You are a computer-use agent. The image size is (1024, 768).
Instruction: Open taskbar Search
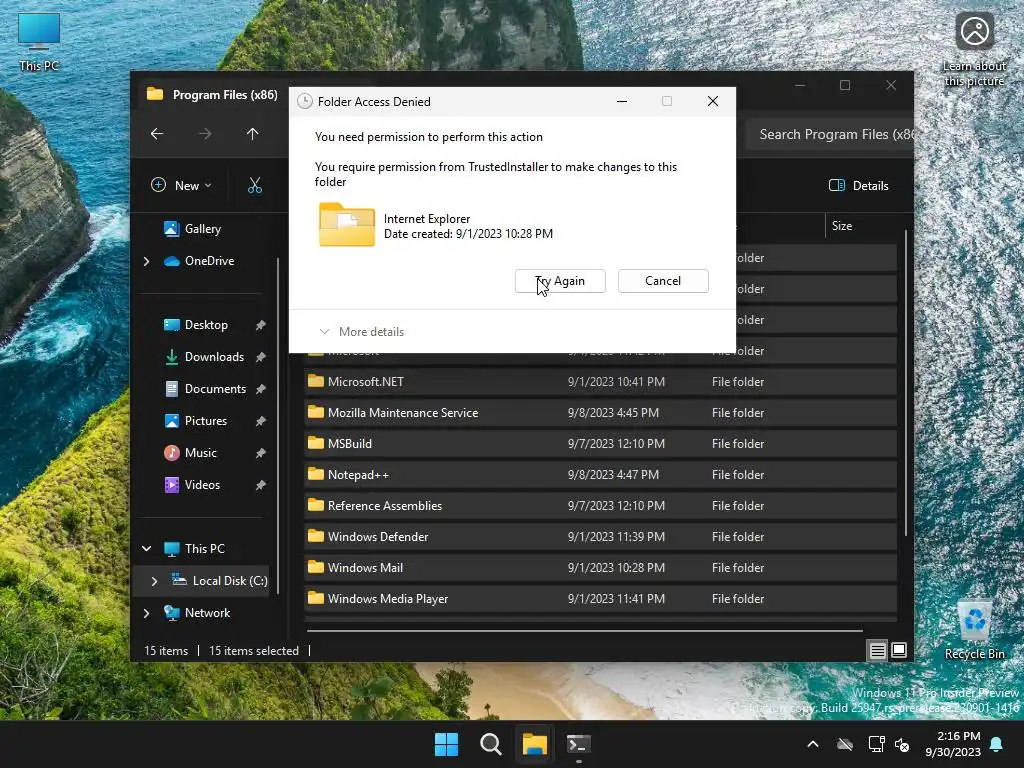490,744
